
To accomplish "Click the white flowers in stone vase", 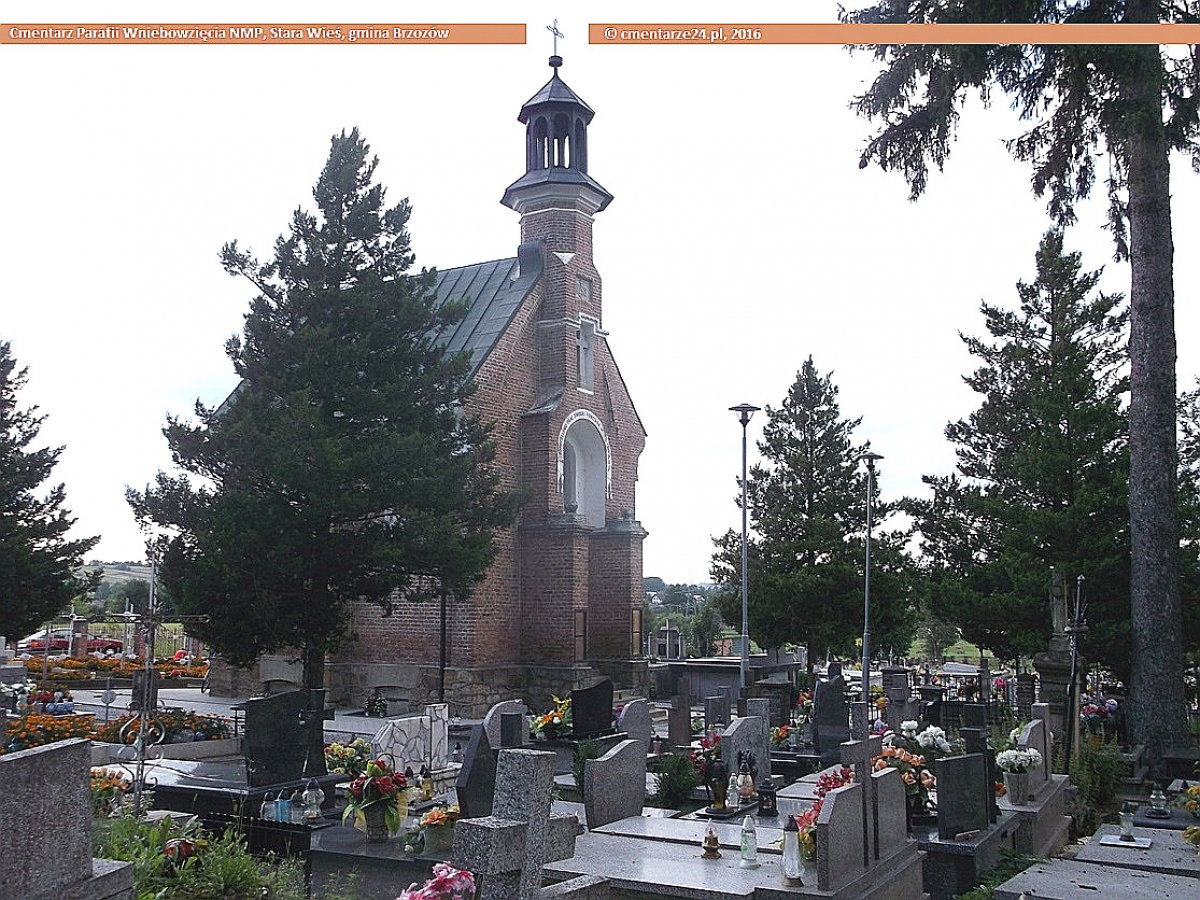I will (1018, 761).
